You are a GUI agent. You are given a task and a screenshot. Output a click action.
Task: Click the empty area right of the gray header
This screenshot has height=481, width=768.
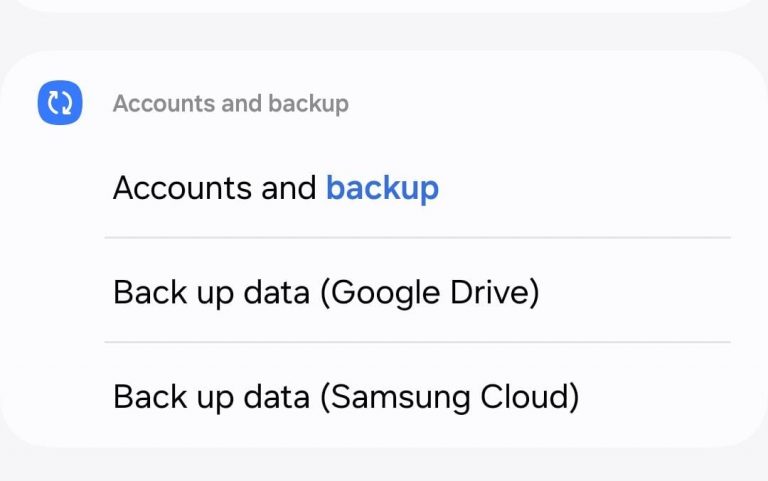pyautogui.click(x=550, y=104)
